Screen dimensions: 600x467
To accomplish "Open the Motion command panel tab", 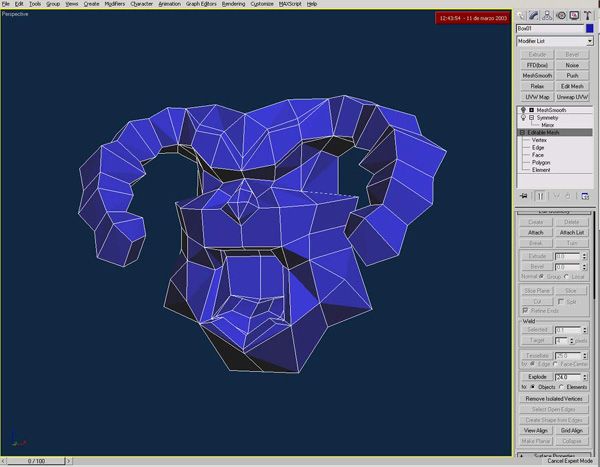I will pyautogui.click(x=561, y=15).
